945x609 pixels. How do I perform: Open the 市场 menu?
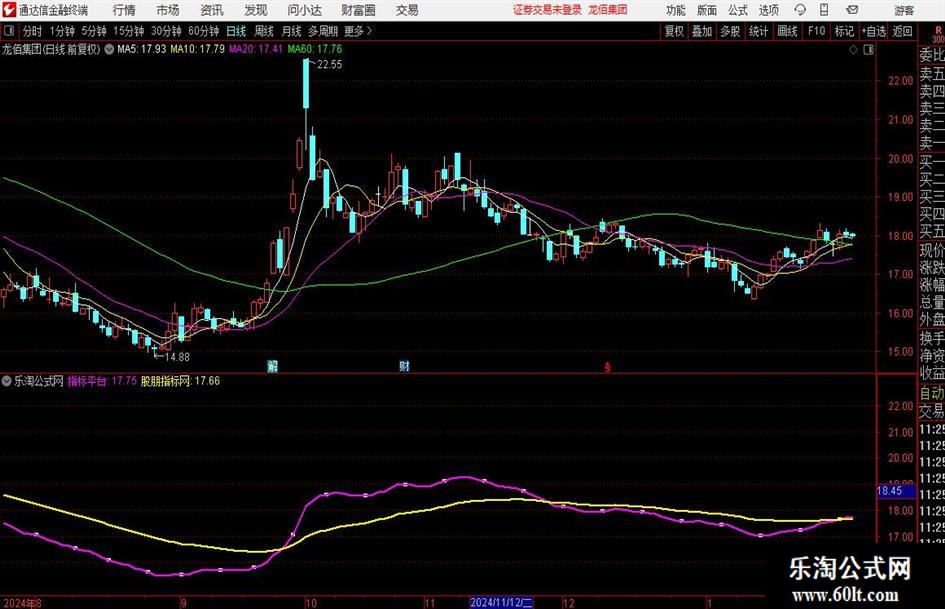click(168, 10)
